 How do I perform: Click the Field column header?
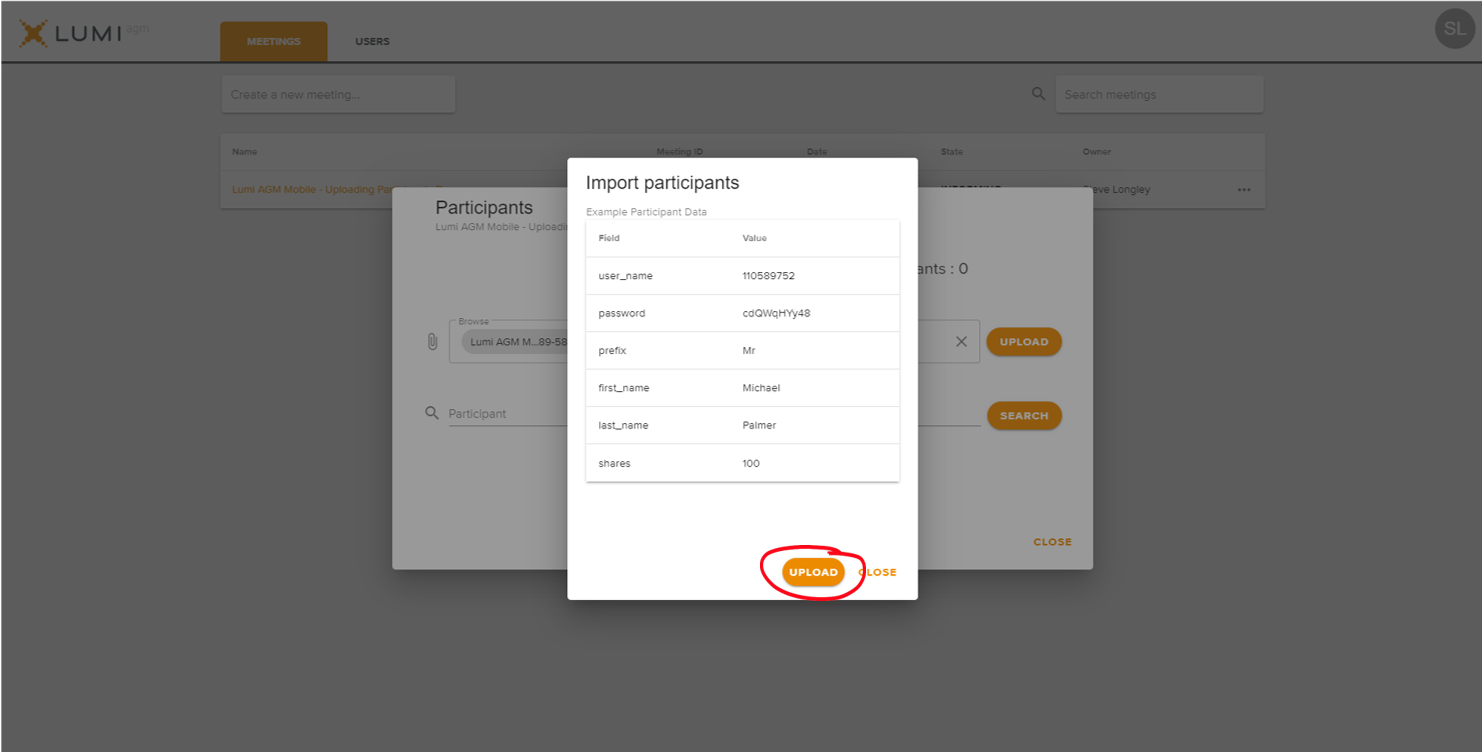tap(609, 238)
